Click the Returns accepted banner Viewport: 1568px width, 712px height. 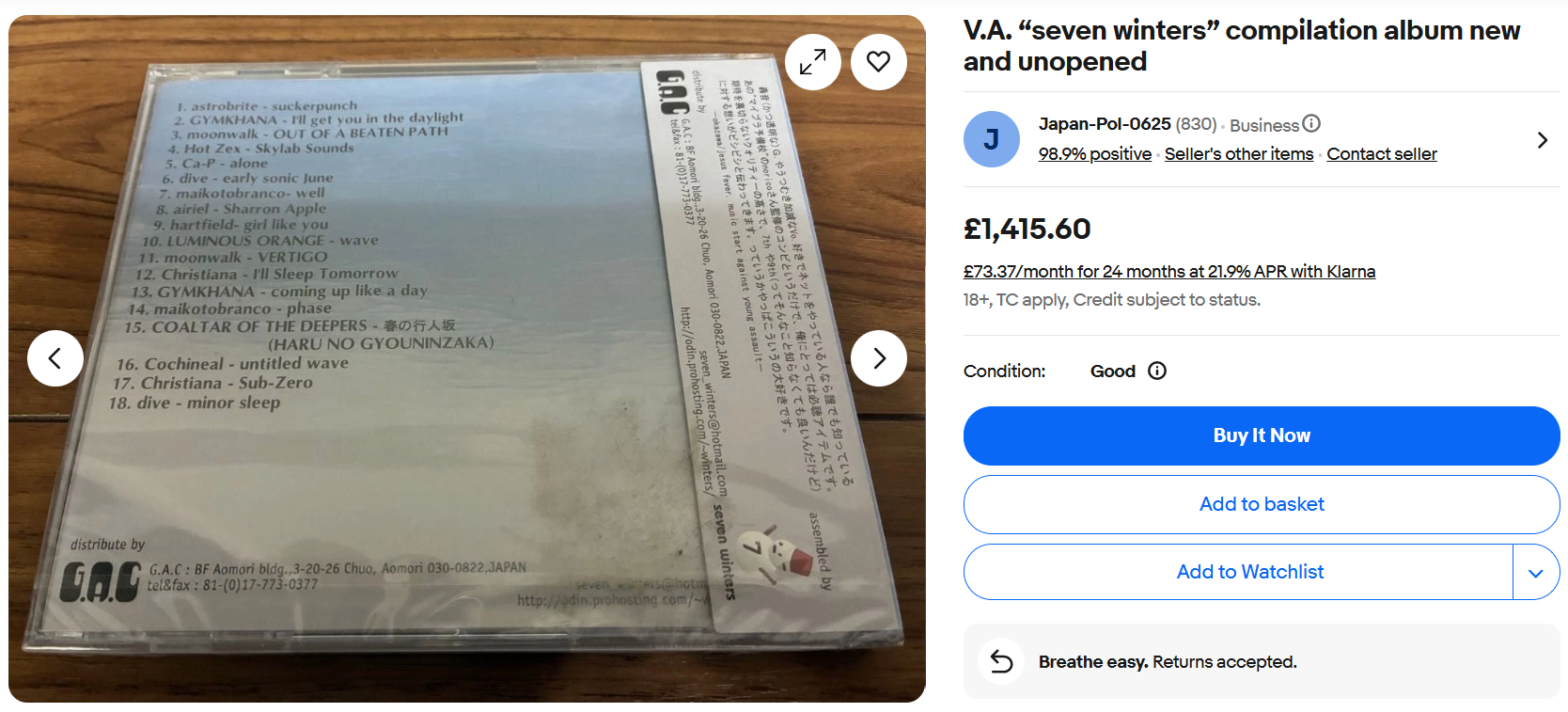point(1262,661)
